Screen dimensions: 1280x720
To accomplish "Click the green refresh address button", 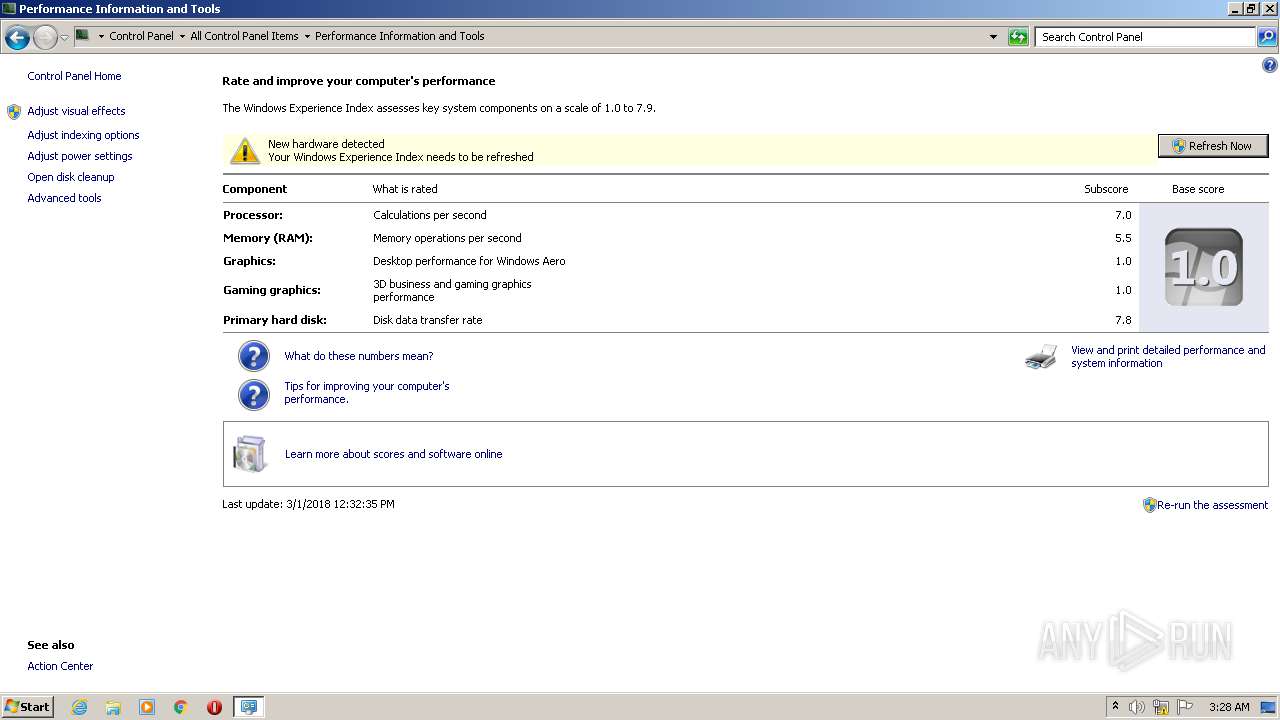I will tap(1018, 37).
